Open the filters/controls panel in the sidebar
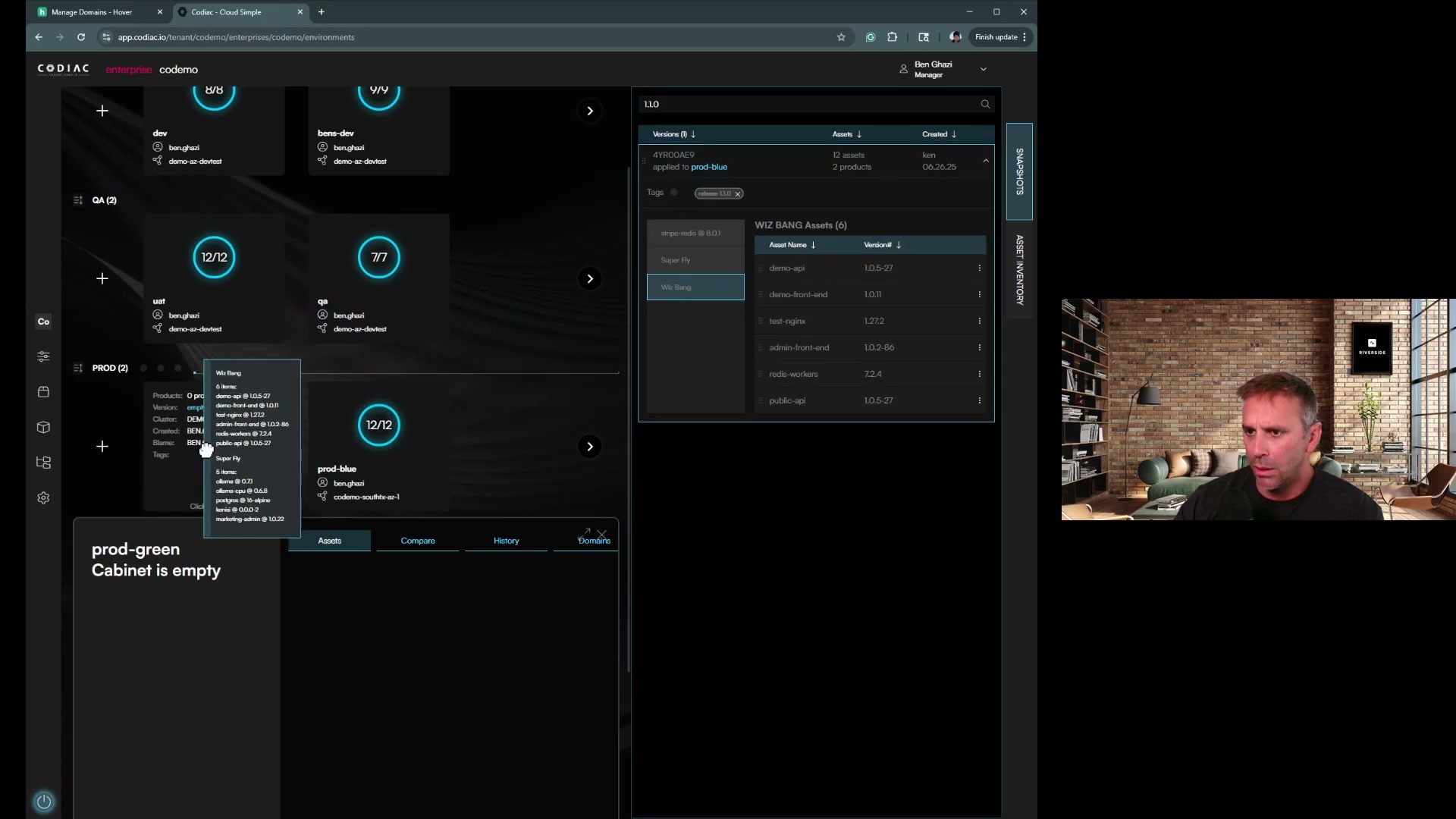This screenshot has width=1456, height=819. click(x=43, y=356)
